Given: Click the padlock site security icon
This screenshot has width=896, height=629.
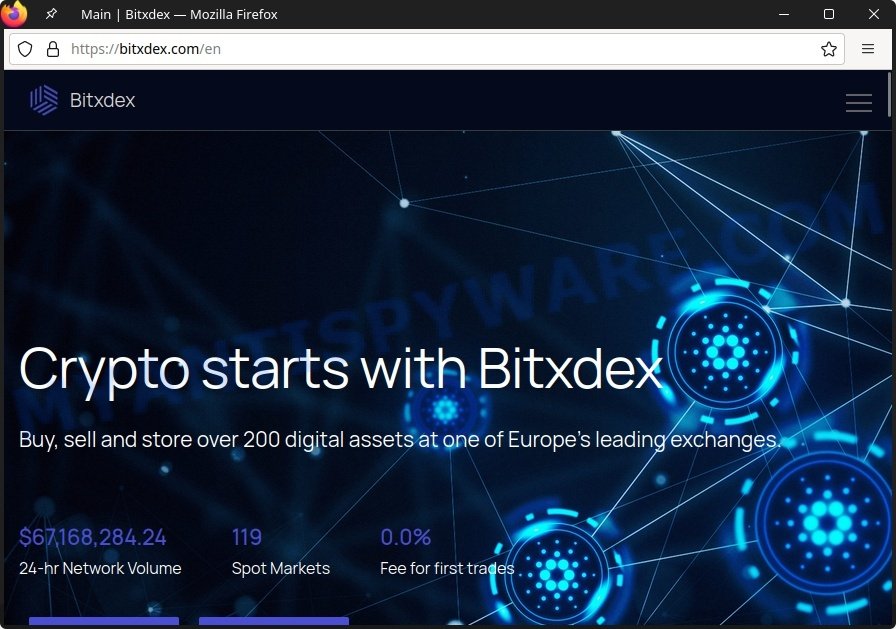Looking at the screenshot, I should 53,49.
